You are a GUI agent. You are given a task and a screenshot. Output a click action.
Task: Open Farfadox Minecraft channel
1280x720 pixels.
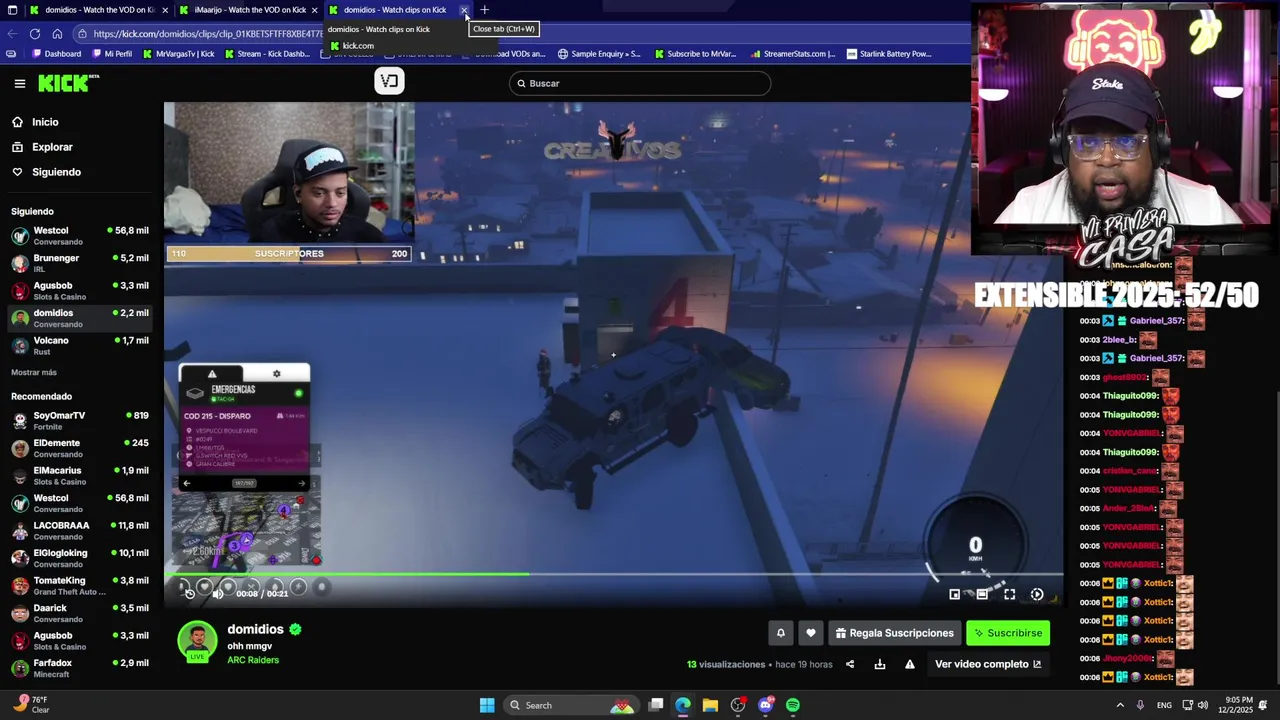[x=80, y=668]
